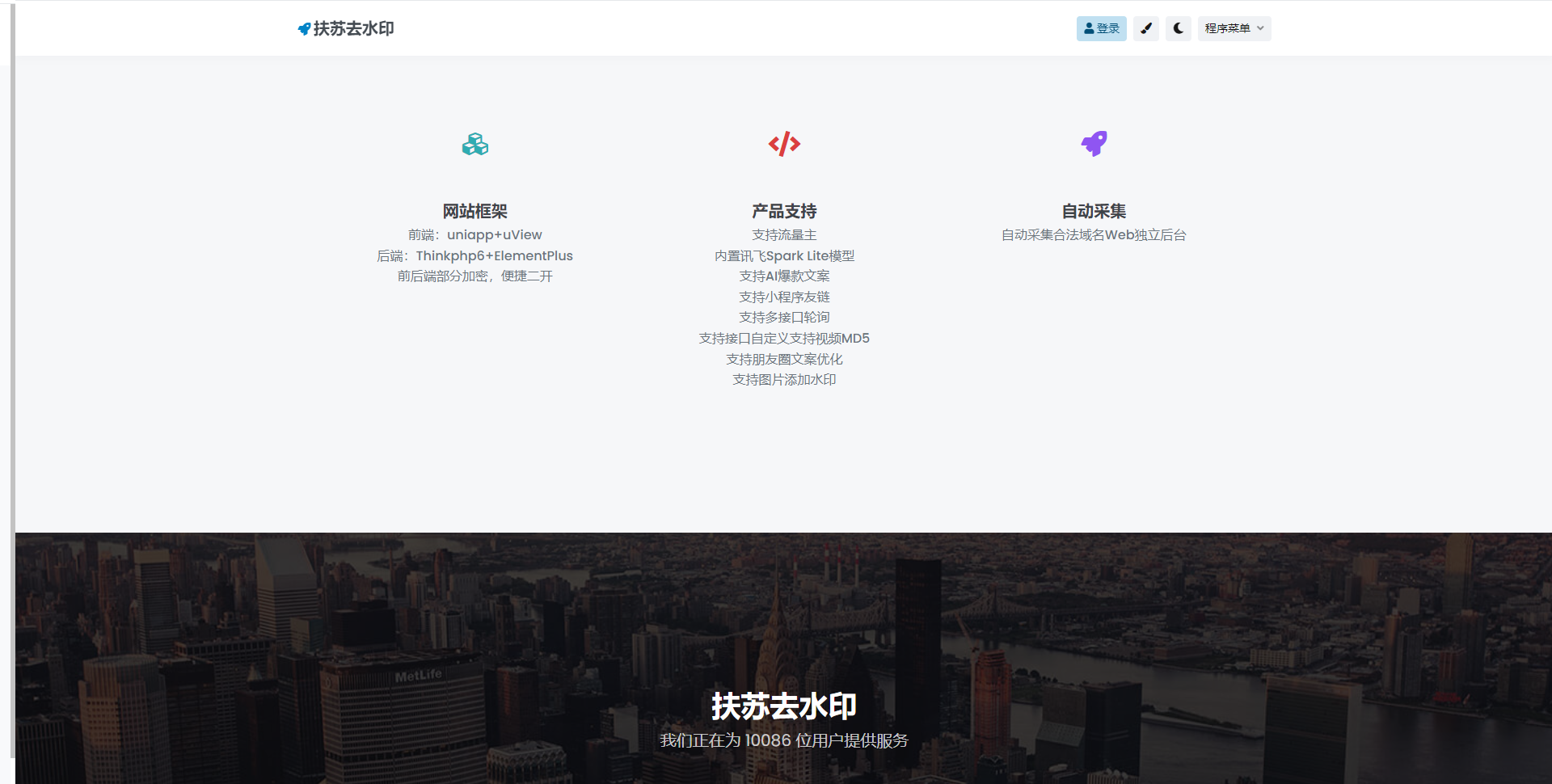Click the text 支持AI爆款文案
The height and width of the screenshot is (784, 1552).
pos(784,276)
